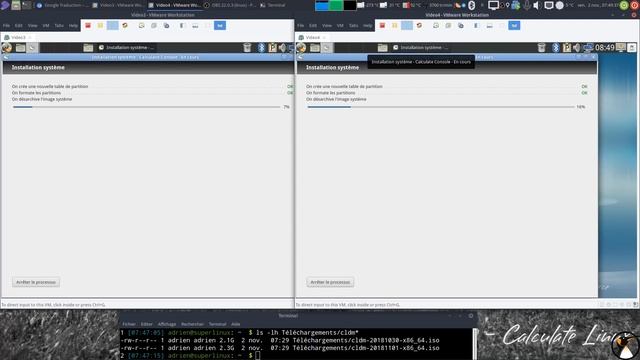This screenshot has width=640, height=360.
Task: Click 'Installation système' task in Video3 guest panel
Action: click(x=127, y=48)
